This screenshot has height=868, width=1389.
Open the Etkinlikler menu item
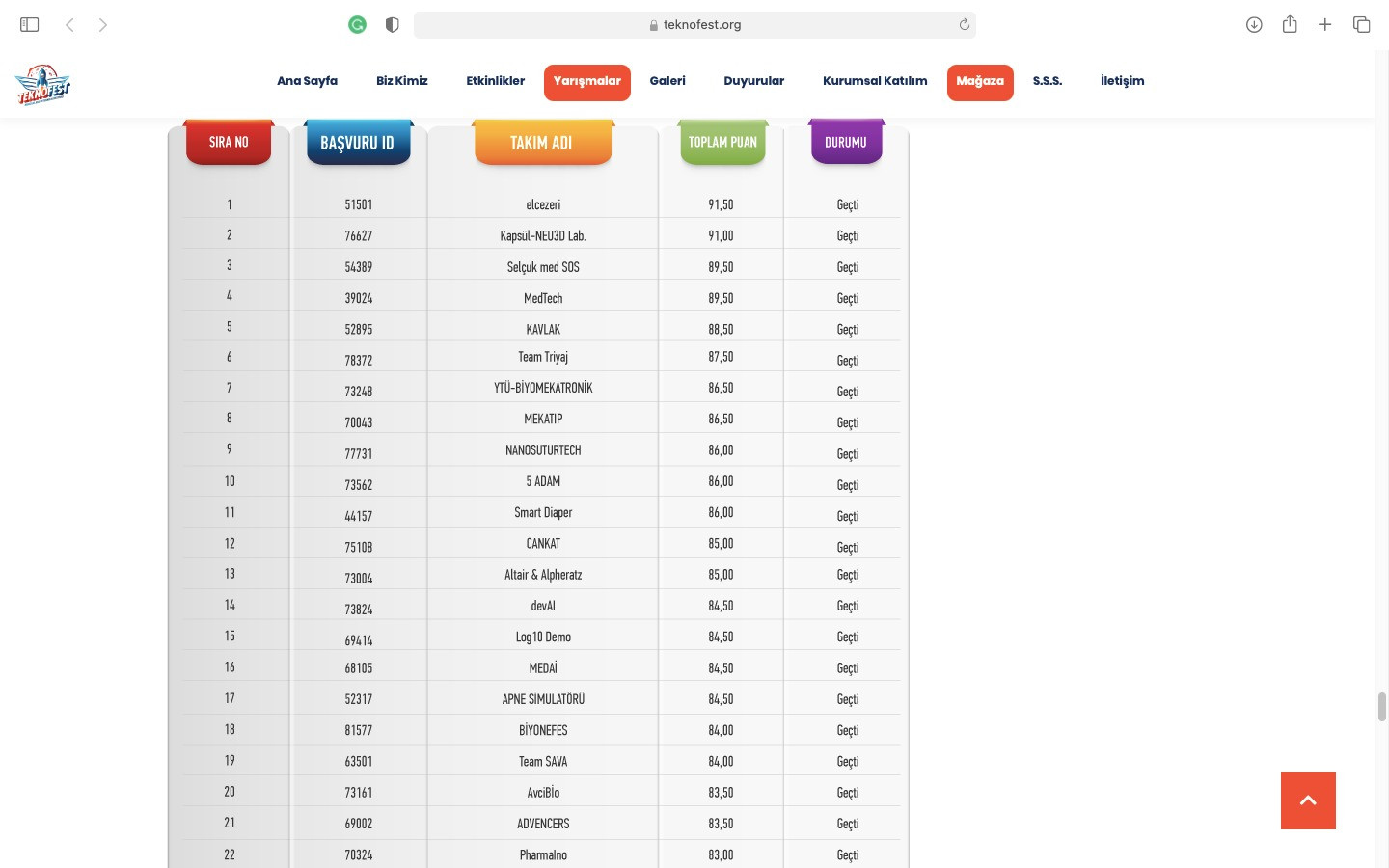(x=495, y=81)
